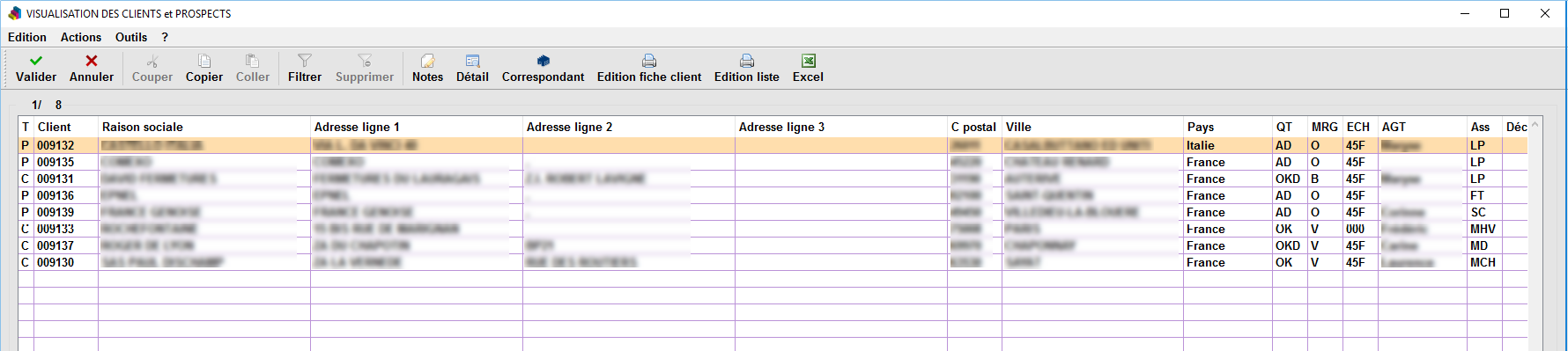Click the Pays column header
The height and width of the screenshot is (351, 1568).
(1228, 127)
